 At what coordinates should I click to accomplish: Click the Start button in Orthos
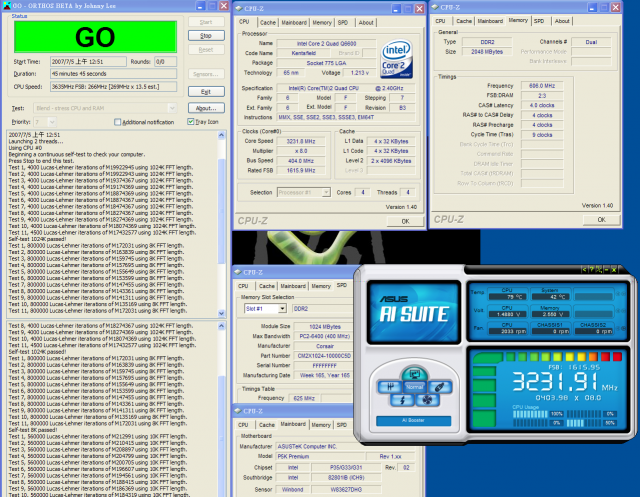click(206, 22)
